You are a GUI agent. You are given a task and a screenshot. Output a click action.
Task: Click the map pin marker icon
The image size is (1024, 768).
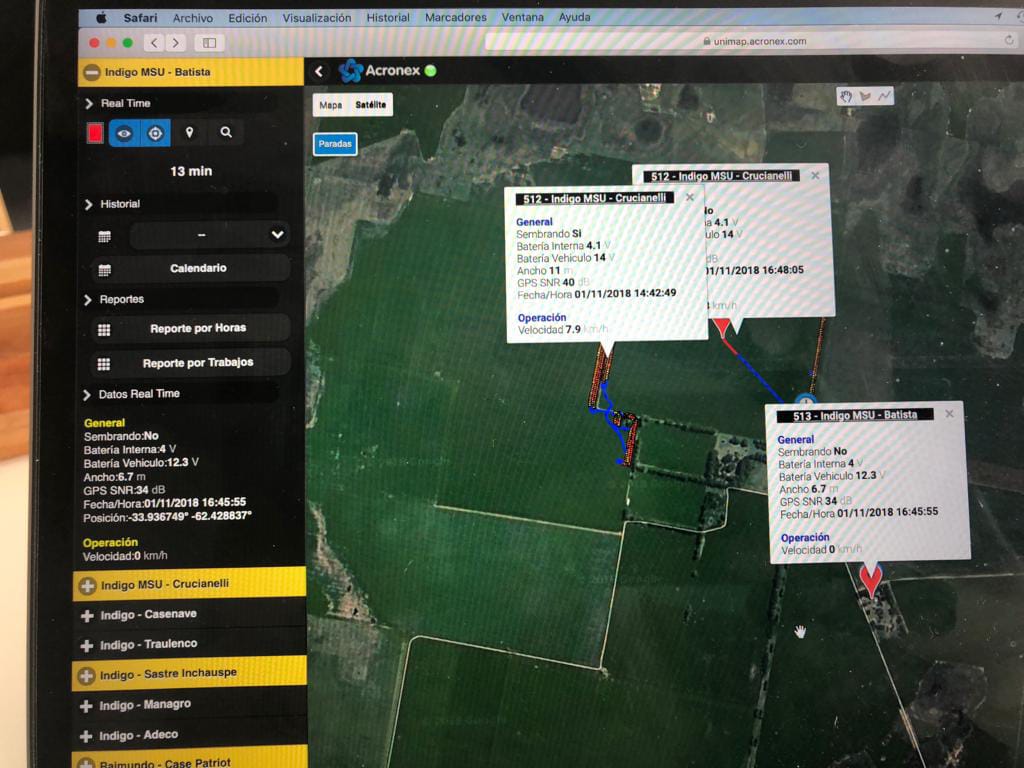click(189, 133)
